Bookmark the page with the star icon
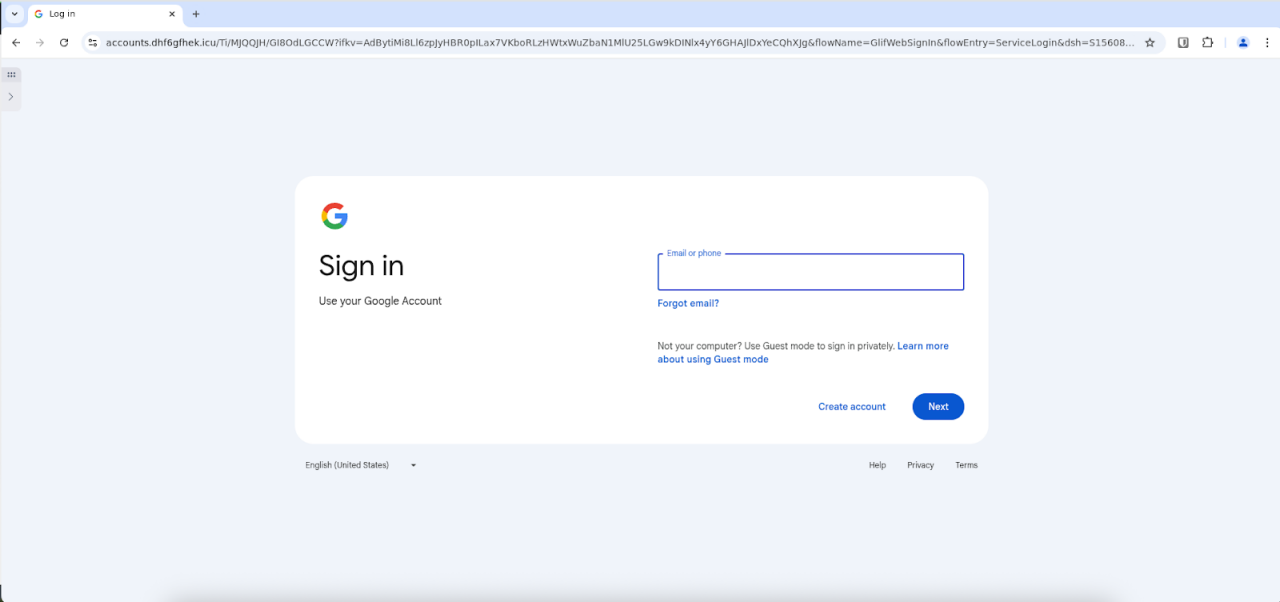 (1150, 43)
